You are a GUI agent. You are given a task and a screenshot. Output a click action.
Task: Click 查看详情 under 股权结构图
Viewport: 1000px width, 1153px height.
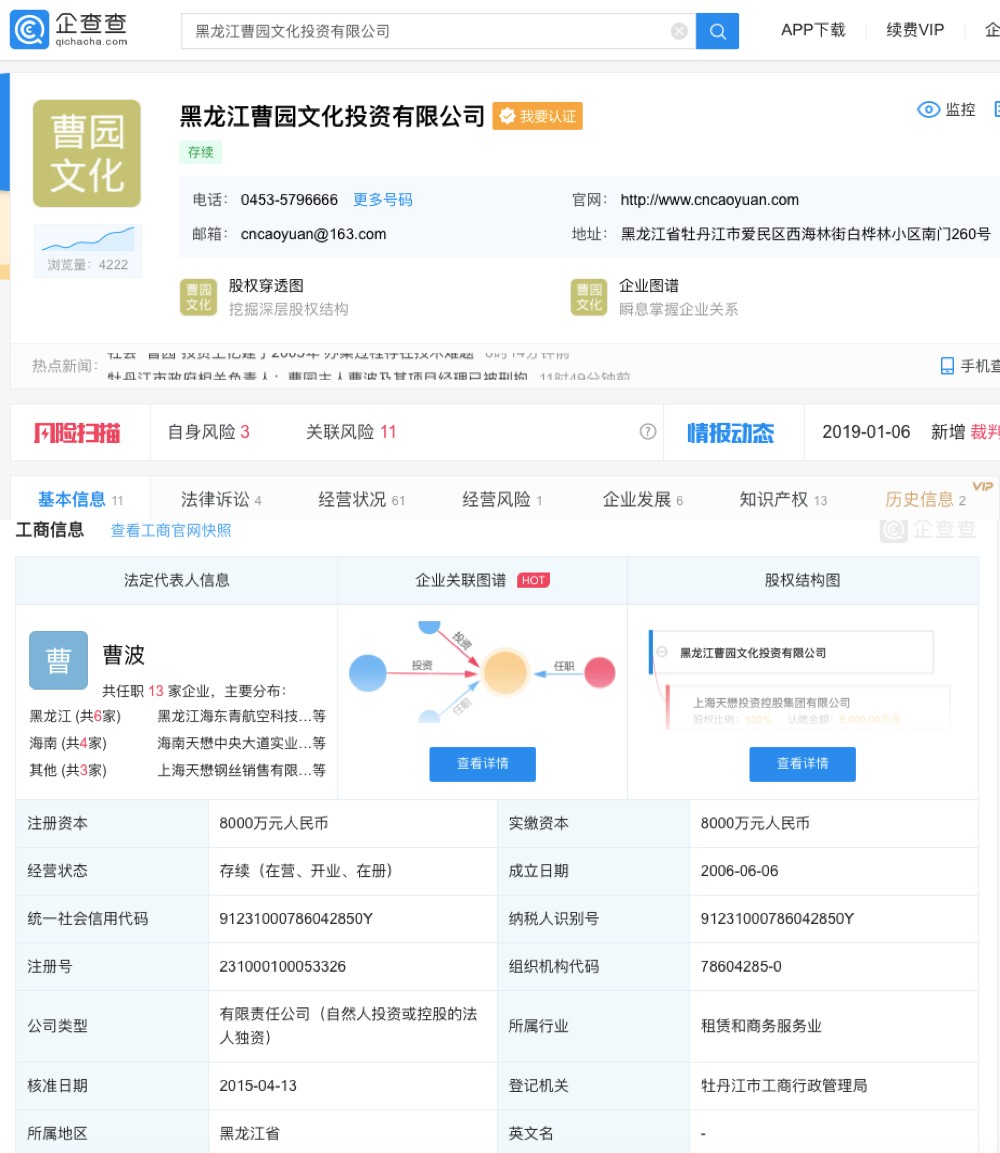click(x=802, y=764)
